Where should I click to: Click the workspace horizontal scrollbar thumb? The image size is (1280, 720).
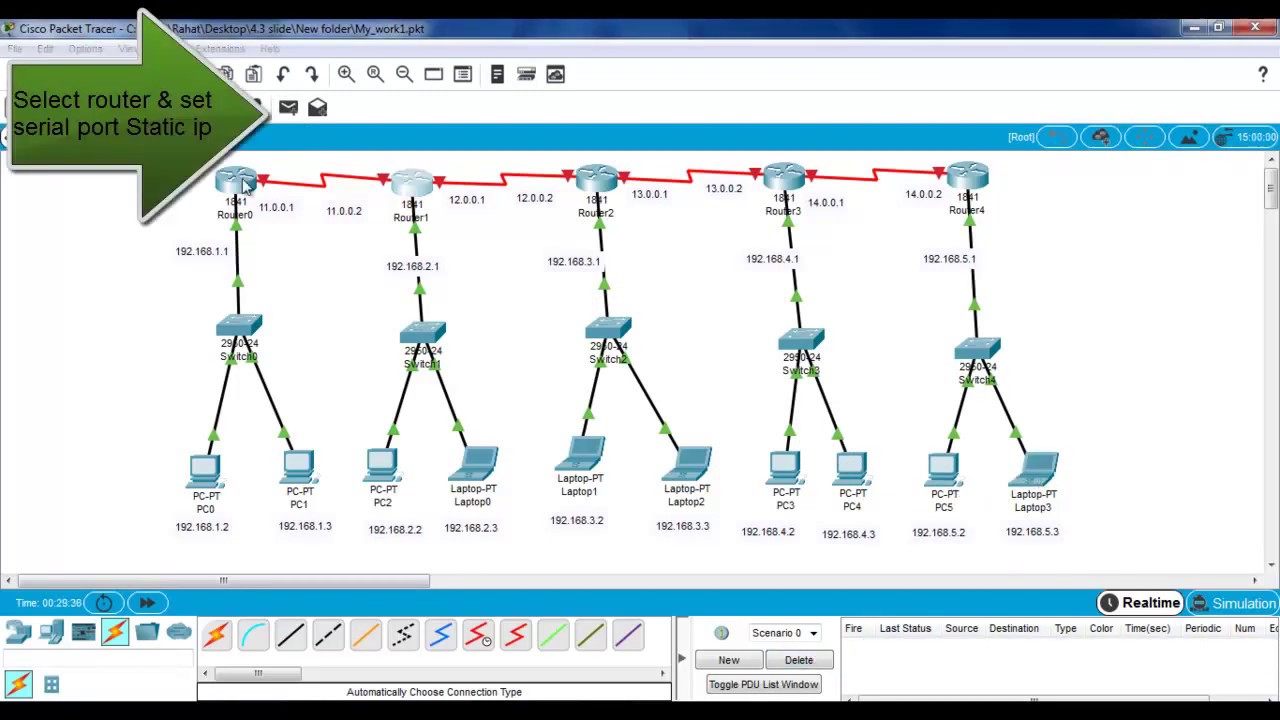[x=224, y=580]
